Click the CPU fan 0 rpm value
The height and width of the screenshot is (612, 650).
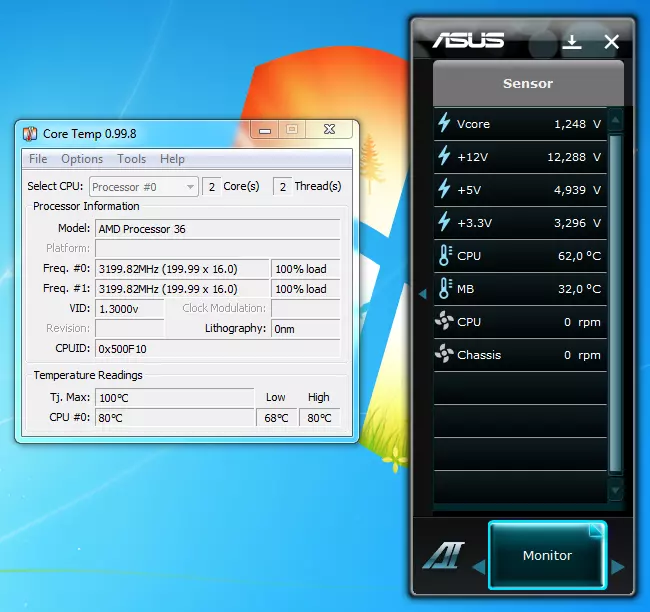tap(582, 322)
